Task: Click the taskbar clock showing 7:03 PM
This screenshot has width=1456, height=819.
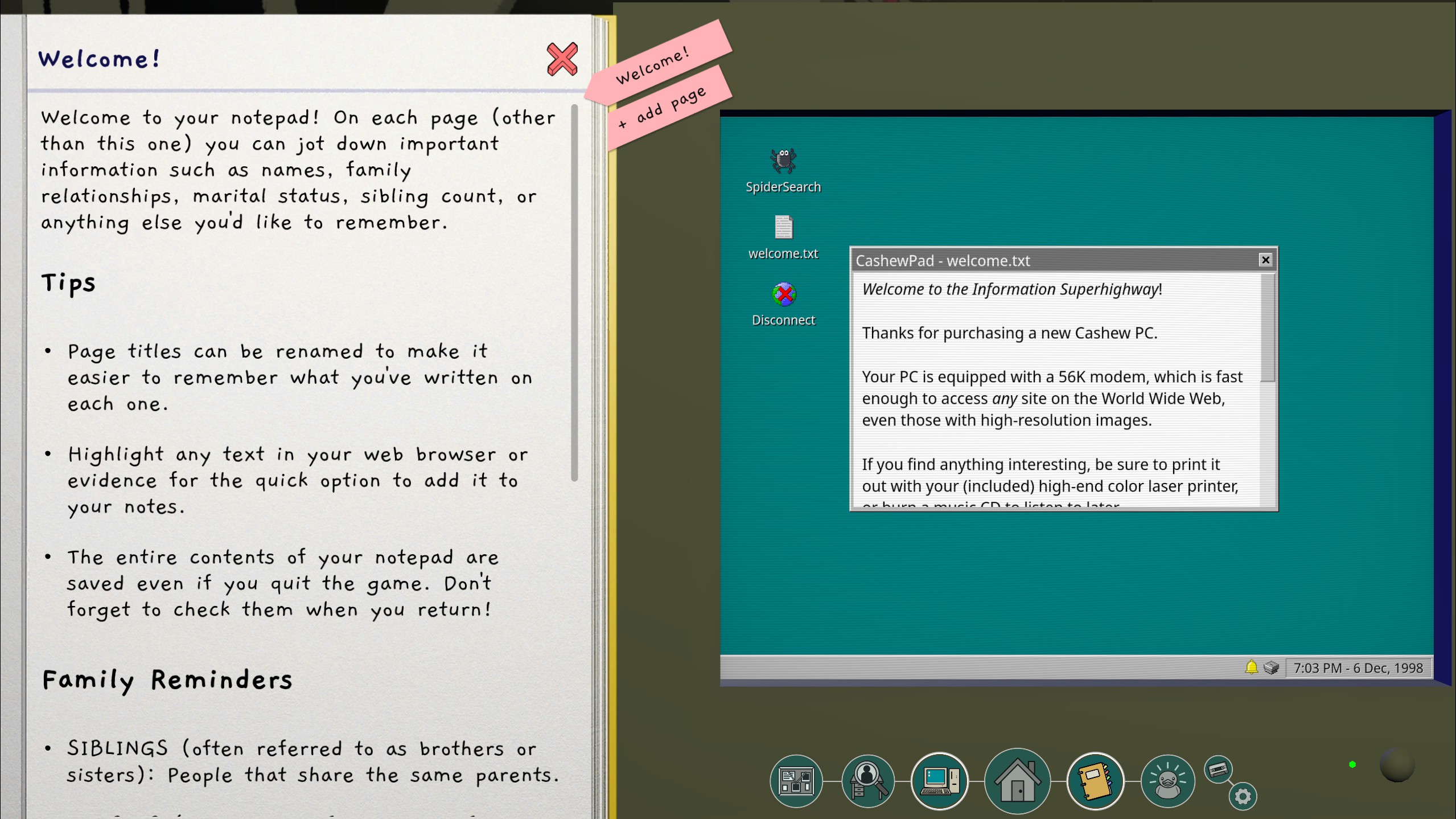Action: 1358,668
